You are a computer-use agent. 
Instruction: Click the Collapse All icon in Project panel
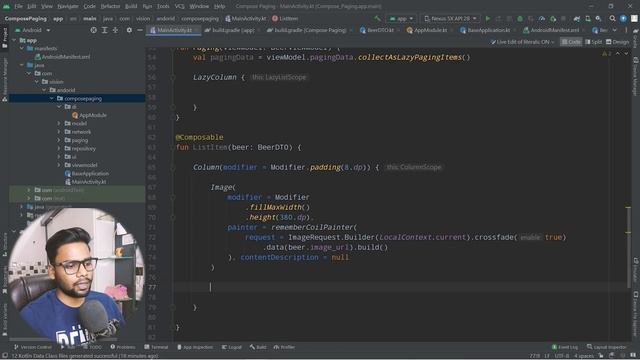pos(115,30)
